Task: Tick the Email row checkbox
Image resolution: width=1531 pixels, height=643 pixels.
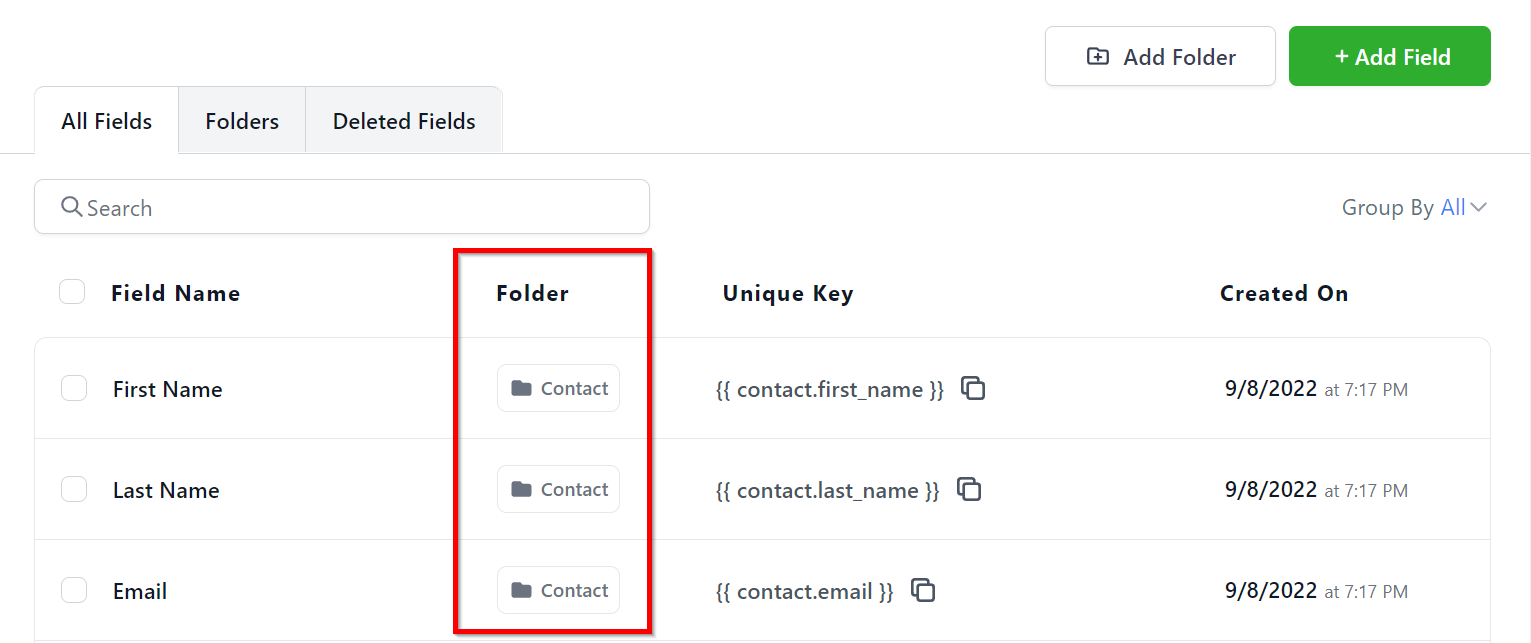Action: point(74,590)
